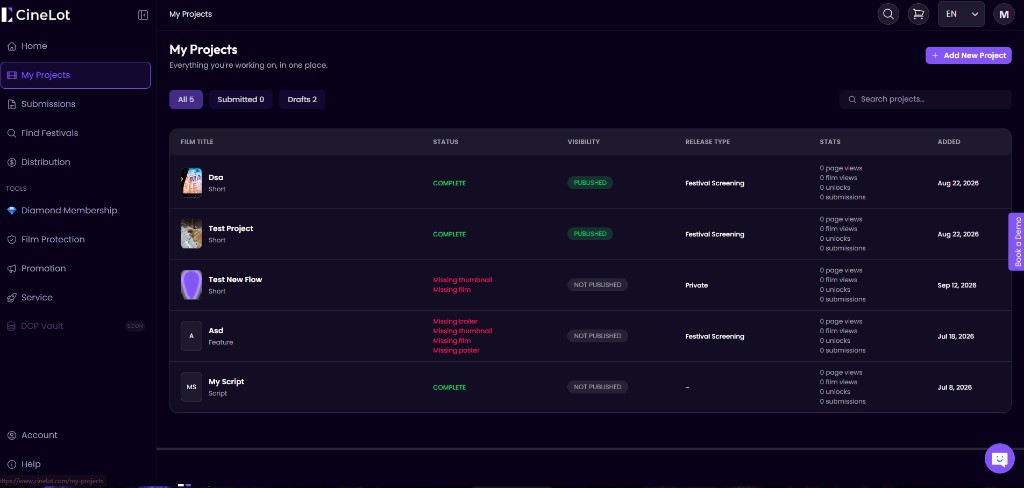
Task: Collapse the sidebar with the panel icon
Action: (x=143, y=15)
